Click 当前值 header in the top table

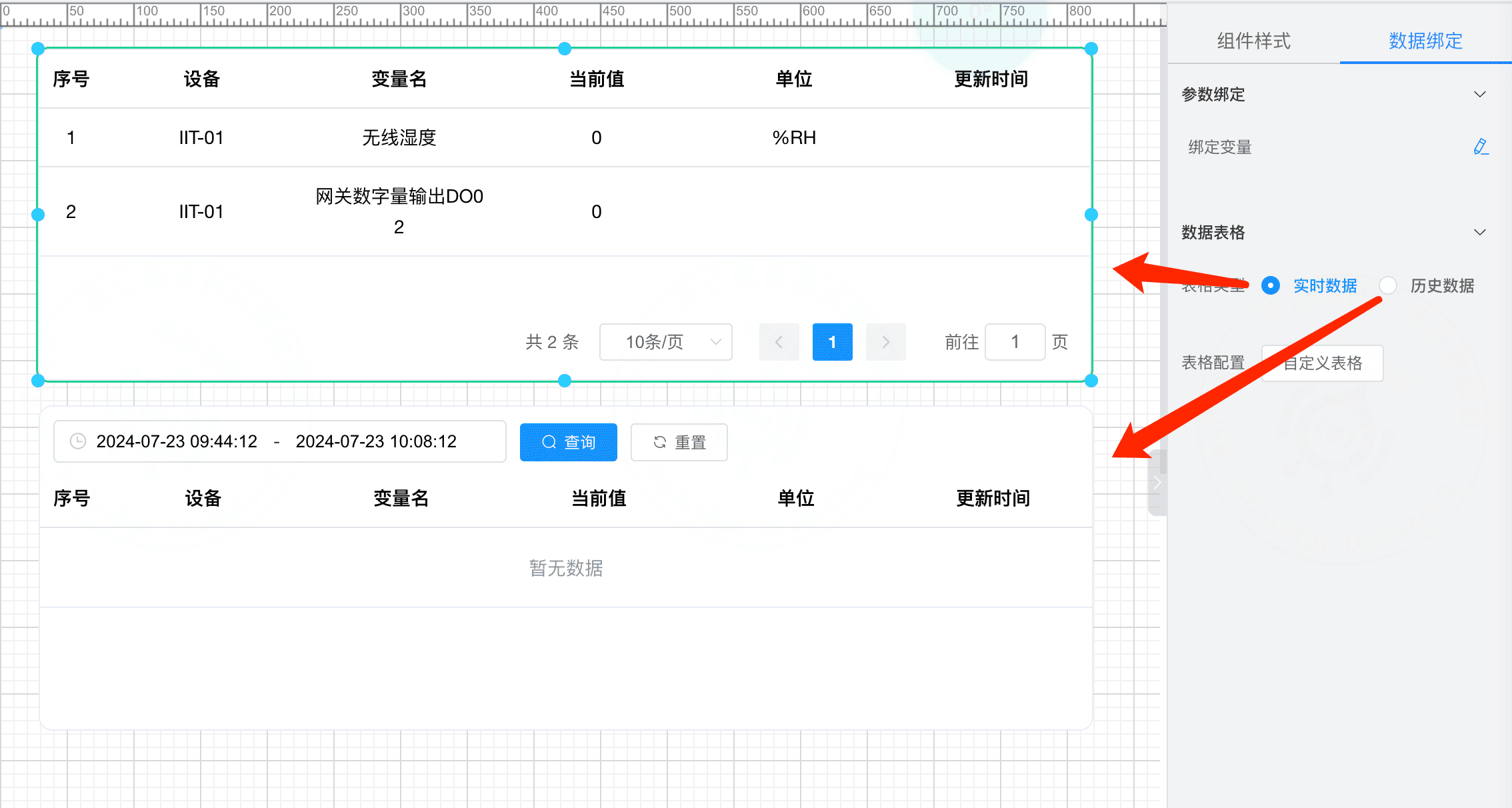[x=597, y=79]
